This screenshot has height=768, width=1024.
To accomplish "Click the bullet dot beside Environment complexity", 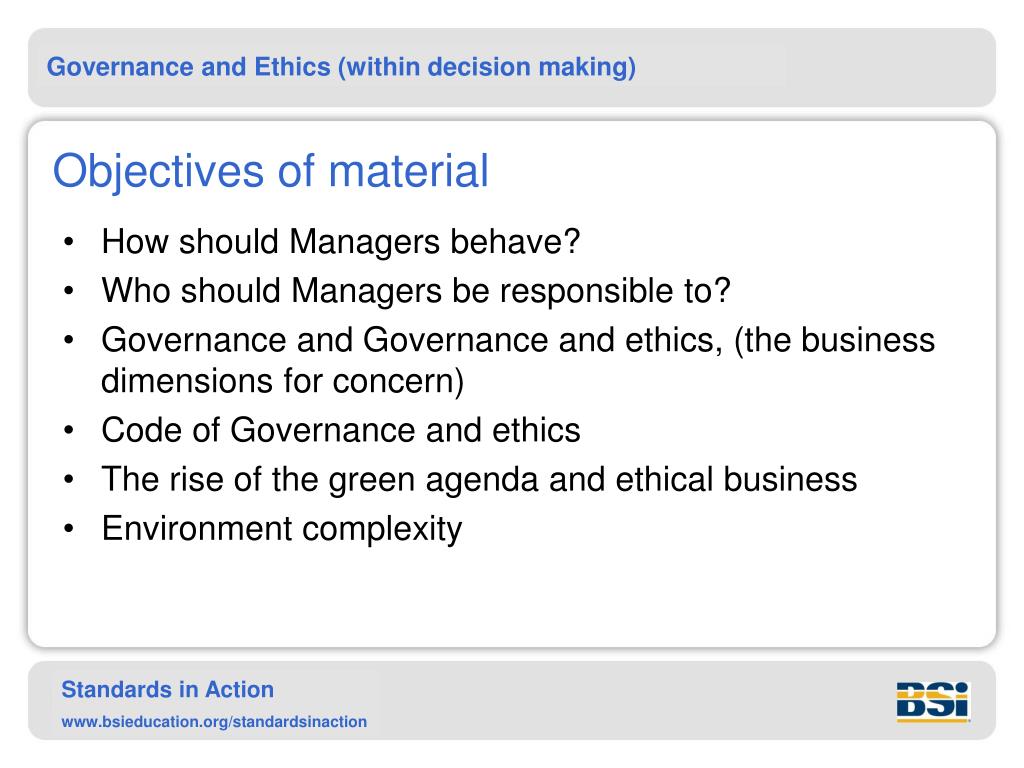I will tap(69, 528).
